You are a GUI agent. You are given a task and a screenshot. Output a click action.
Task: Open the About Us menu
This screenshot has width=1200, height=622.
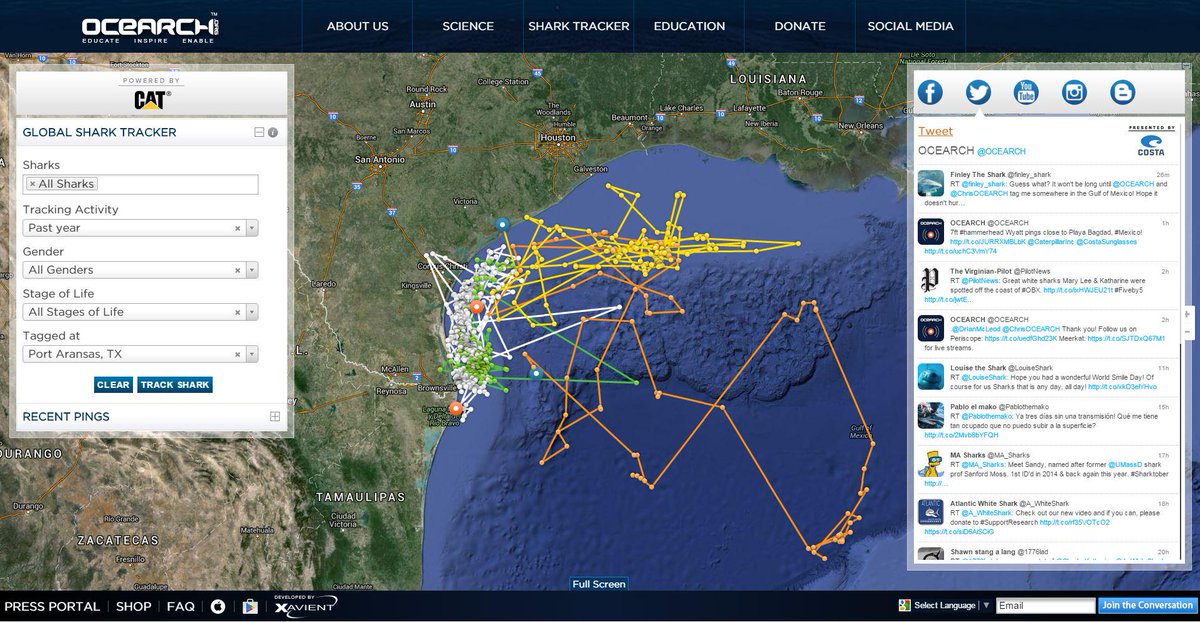pyautogui.click(x=357, y=26)
